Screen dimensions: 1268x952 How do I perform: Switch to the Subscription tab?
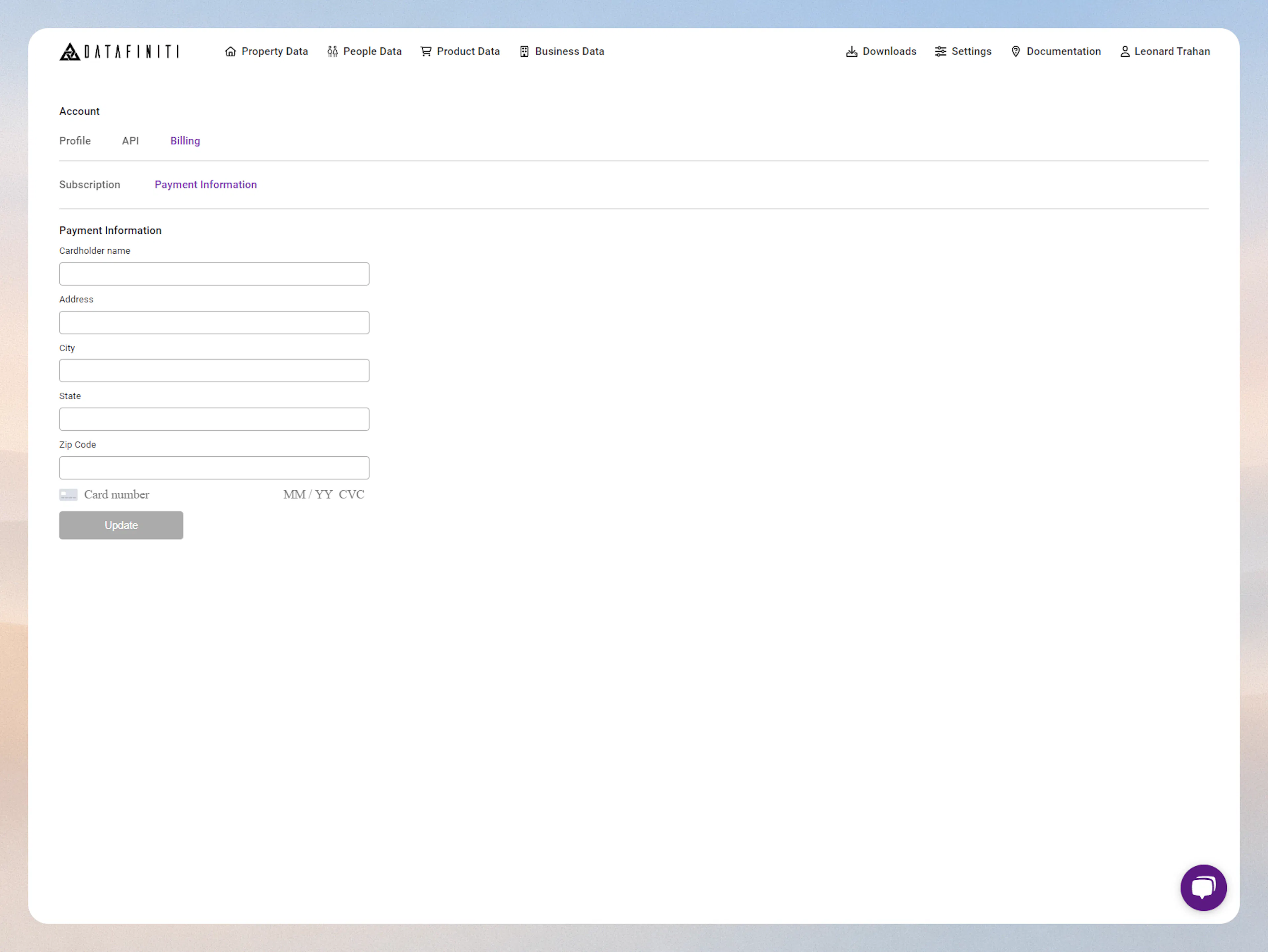89,184
